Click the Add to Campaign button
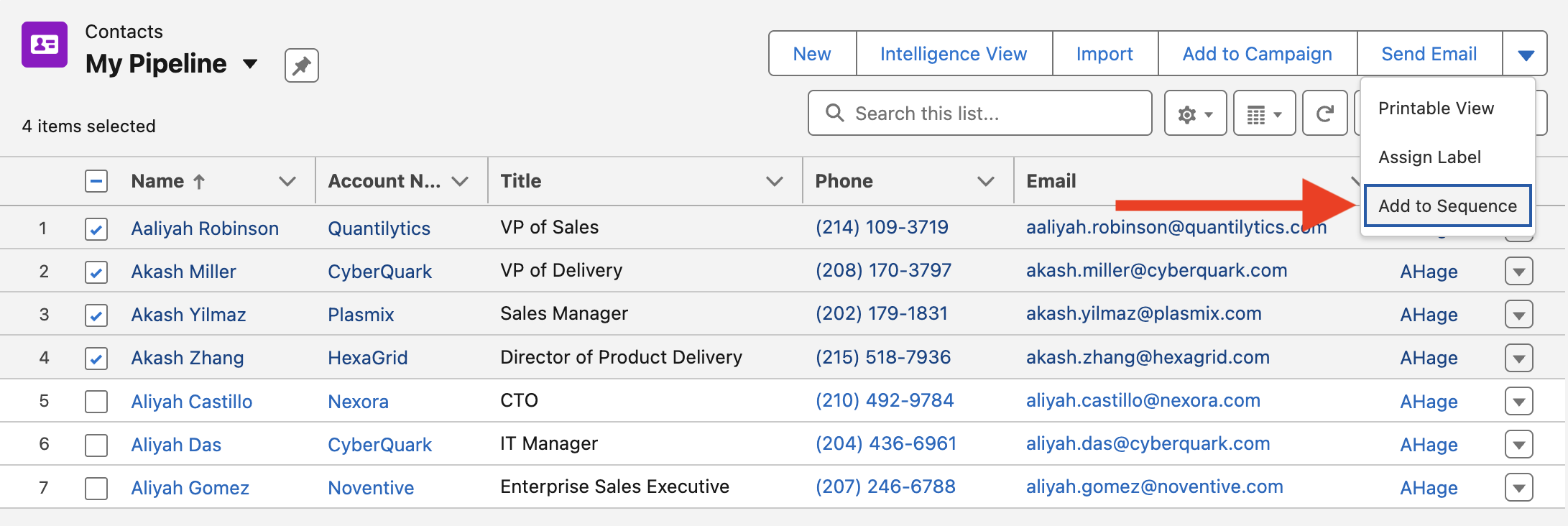The width and height of the screenshot is (1568, 526). (1257, 53)
